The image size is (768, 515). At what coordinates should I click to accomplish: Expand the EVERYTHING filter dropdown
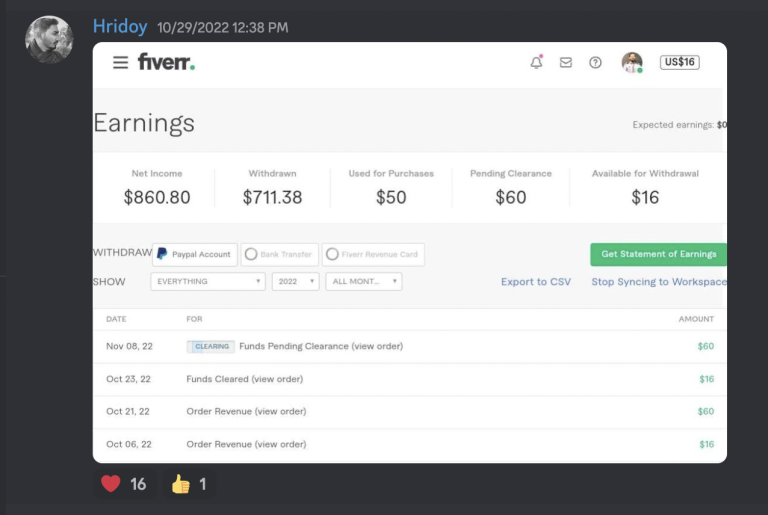(208, 282)
